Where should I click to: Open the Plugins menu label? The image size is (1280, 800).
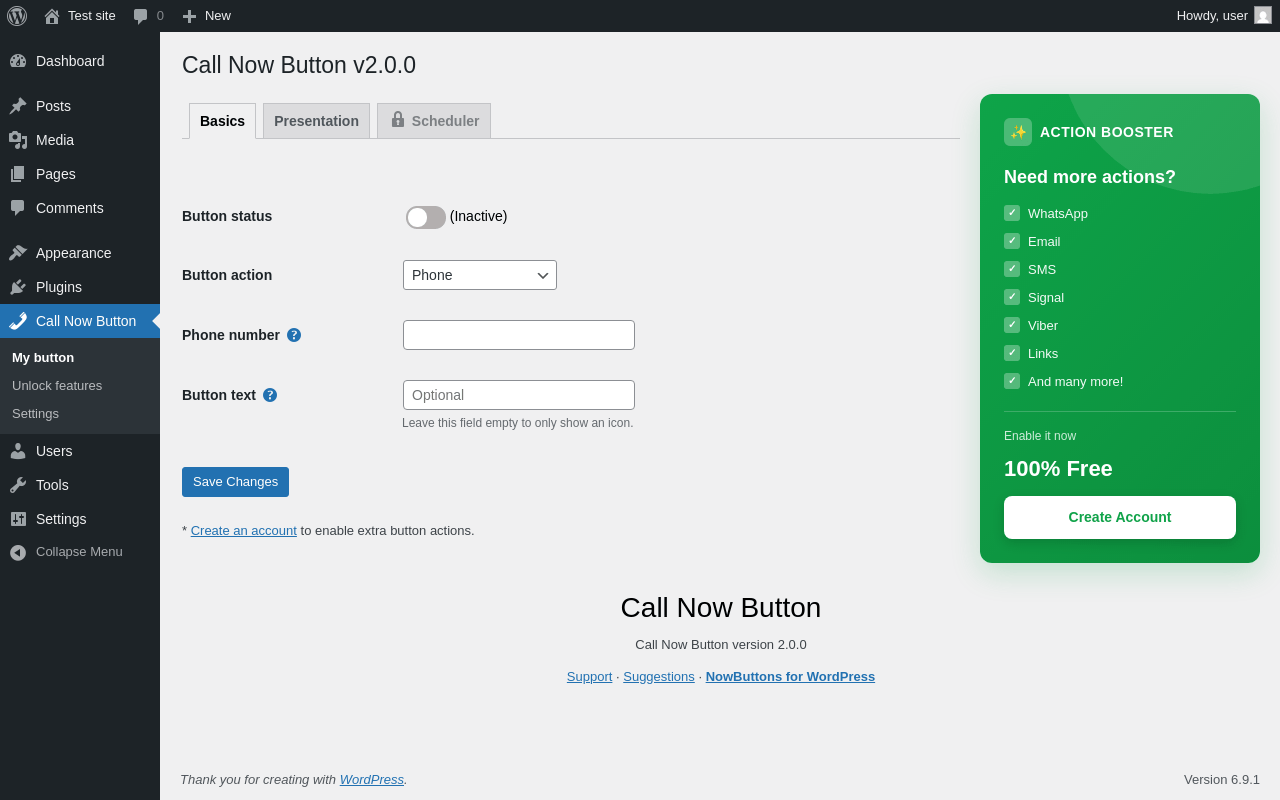[x=59, y=287]
